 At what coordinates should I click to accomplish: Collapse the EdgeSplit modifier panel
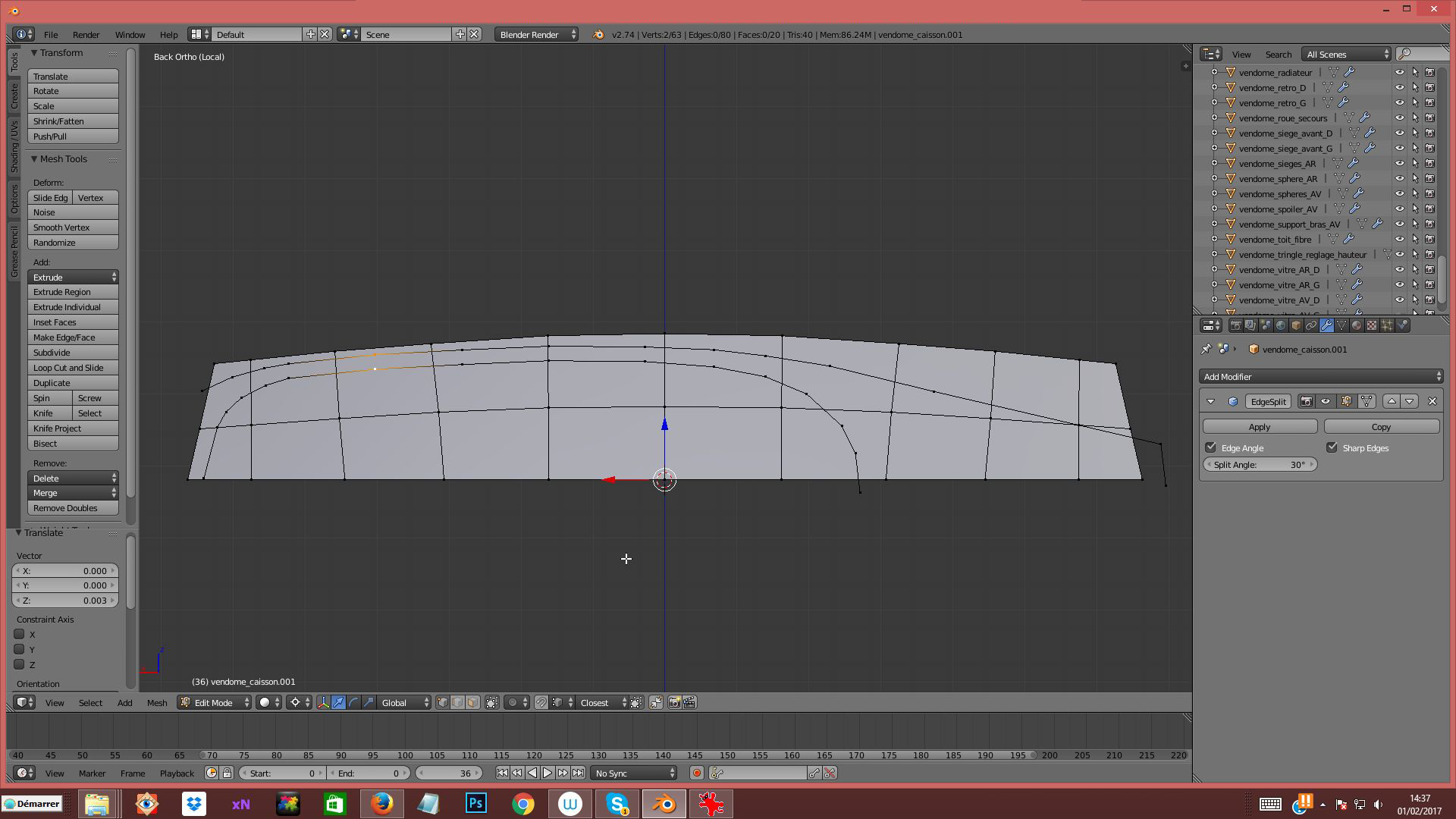click(1211, 401)
